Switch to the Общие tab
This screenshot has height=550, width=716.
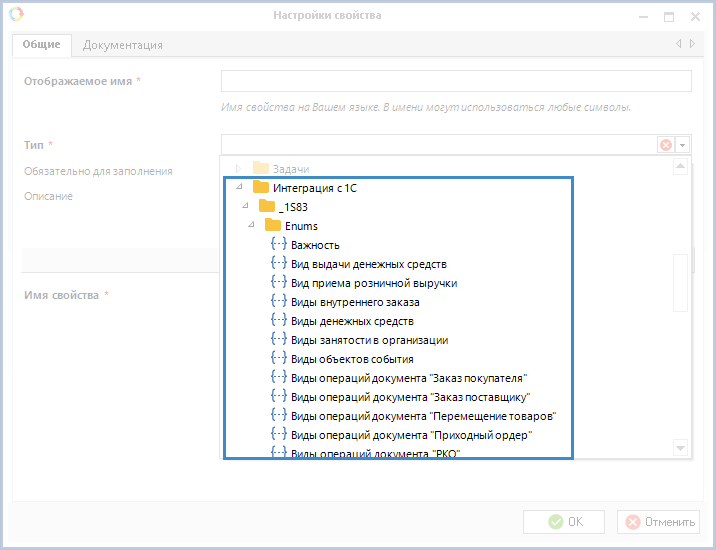(42, 45)
